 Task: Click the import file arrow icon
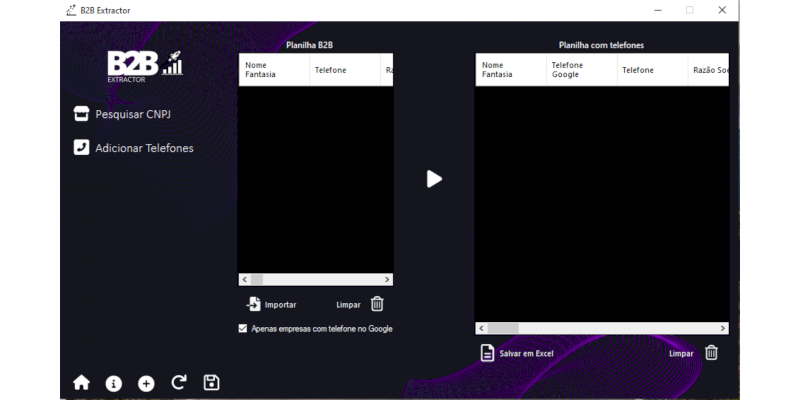point(254,304)
